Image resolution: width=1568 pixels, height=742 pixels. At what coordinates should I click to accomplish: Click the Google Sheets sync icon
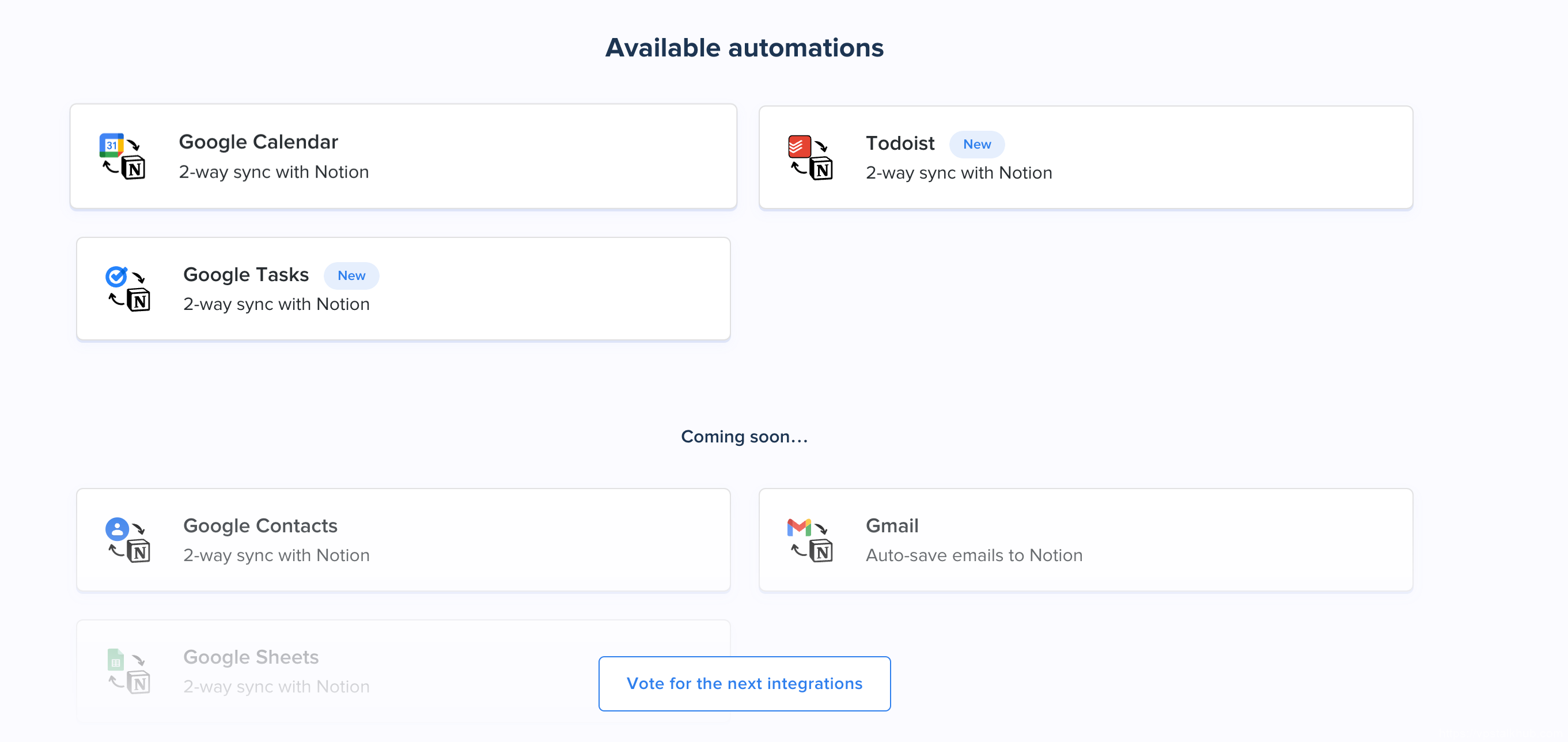coord(127,671)
